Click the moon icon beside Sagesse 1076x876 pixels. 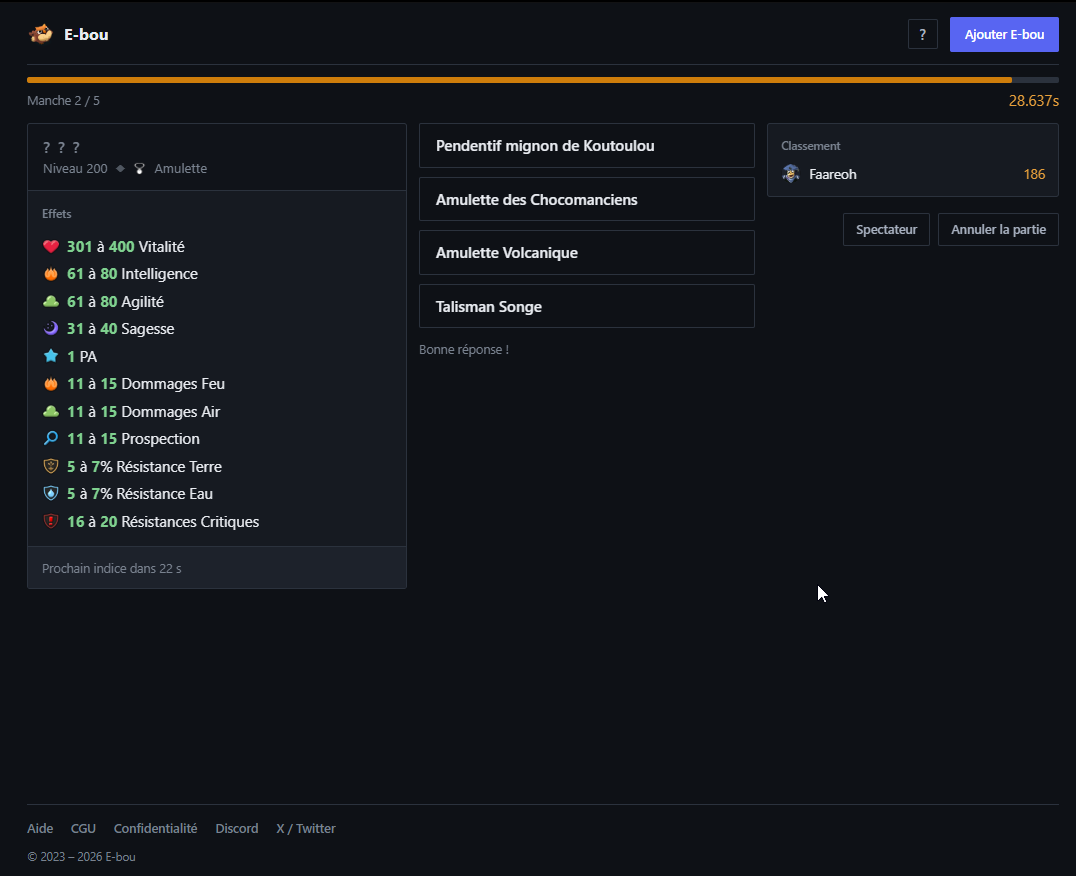pos(51,329)
